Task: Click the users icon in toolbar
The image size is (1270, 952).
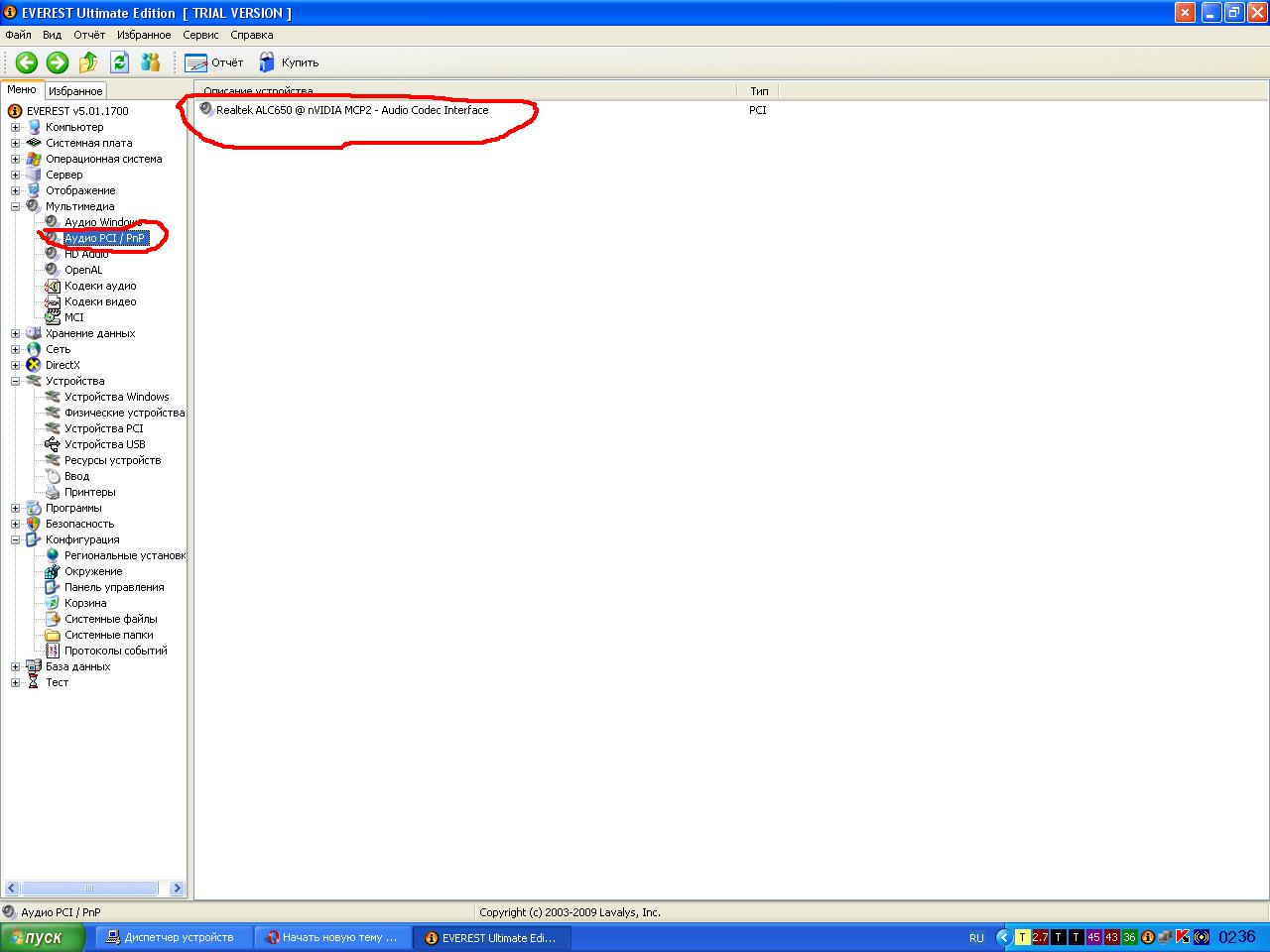Action: (150, 62)
